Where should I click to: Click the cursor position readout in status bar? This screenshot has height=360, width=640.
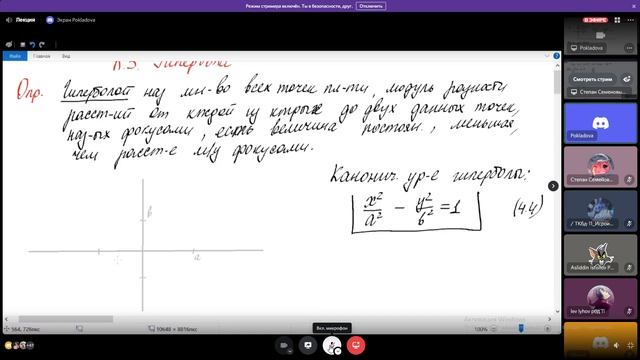coord(25,329)
